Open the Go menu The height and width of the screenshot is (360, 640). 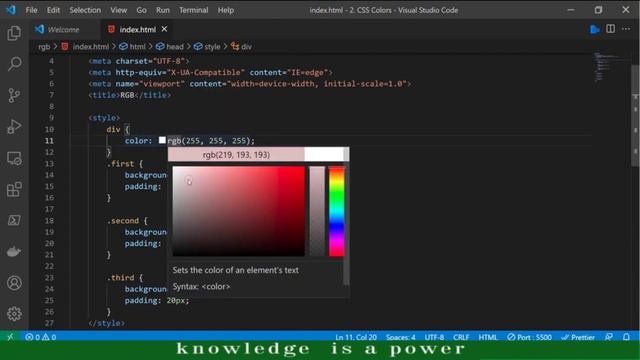pyautogui.click(x=141, y=10)
